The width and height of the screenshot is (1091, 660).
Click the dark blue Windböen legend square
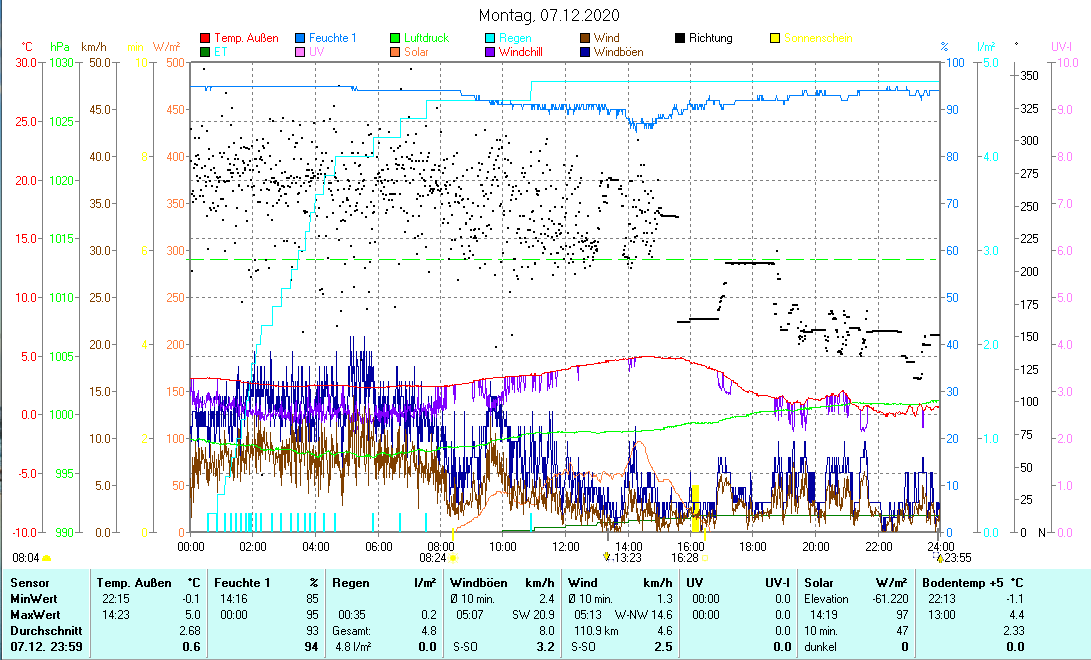click(586, 52)
